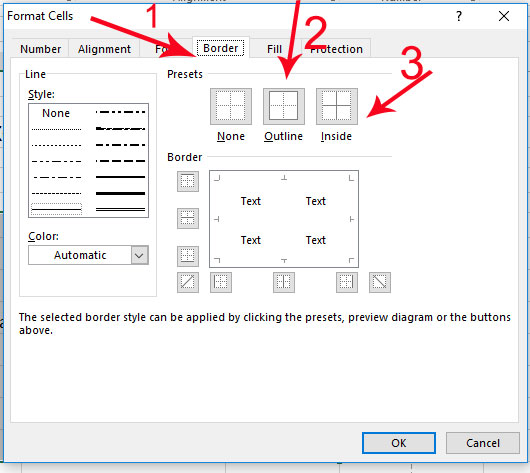Pick the thin solid line style

tap(56, 209)
